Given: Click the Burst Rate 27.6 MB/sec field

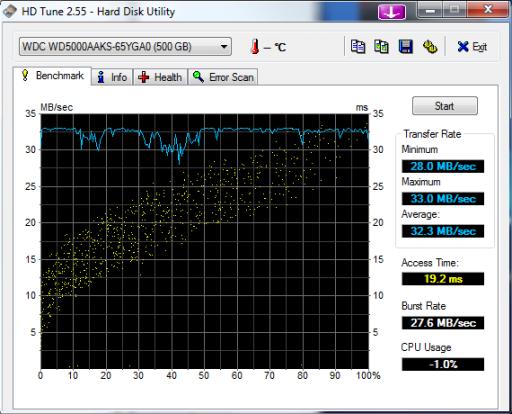Looking at the screenshot, I should (x=443, y=323).
